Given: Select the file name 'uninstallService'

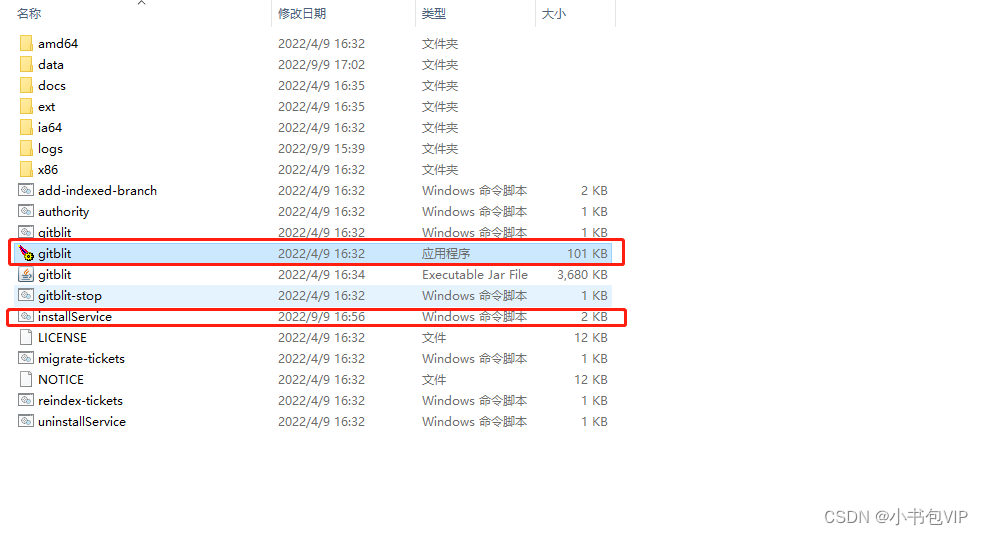Looking at the screenshot, I should tap(81, 421).
